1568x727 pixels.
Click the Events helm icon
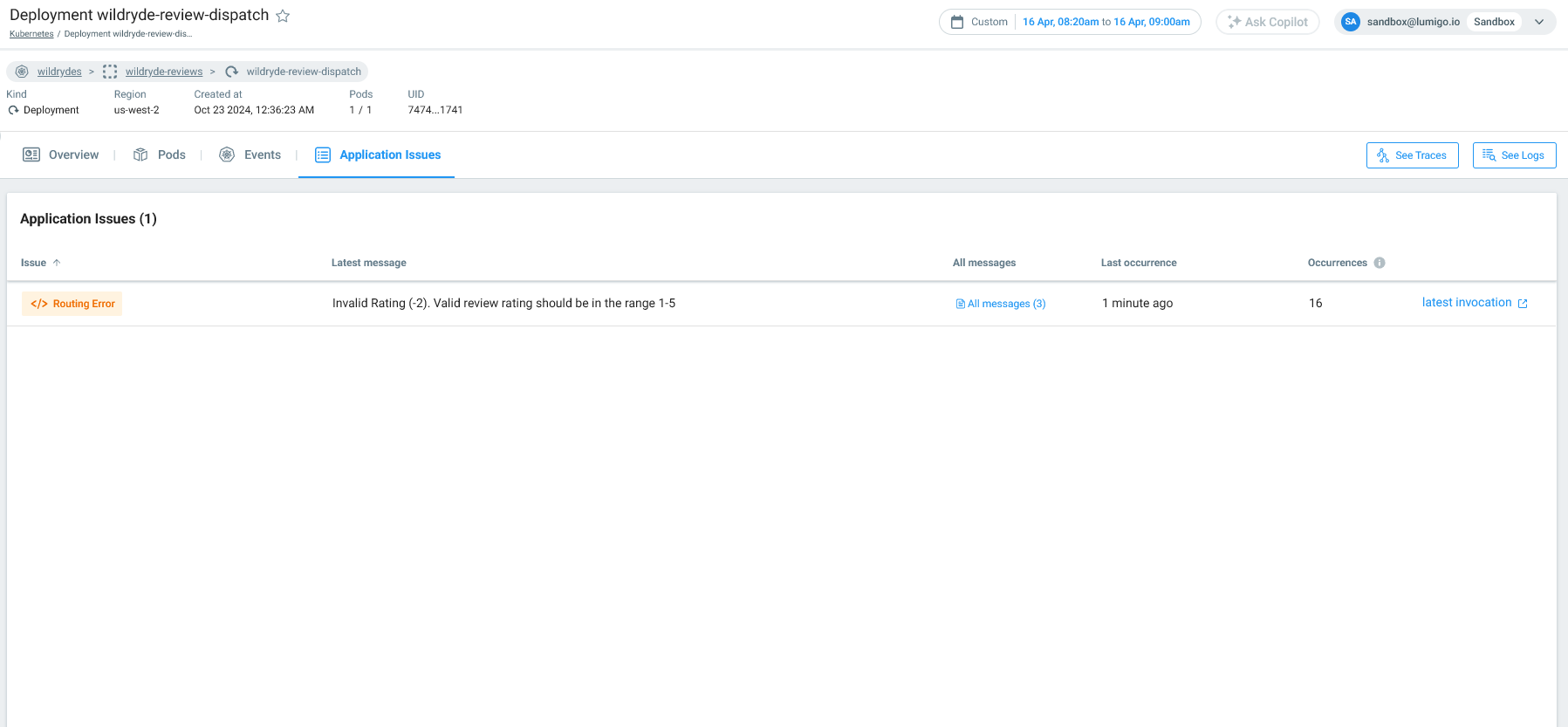227,154
